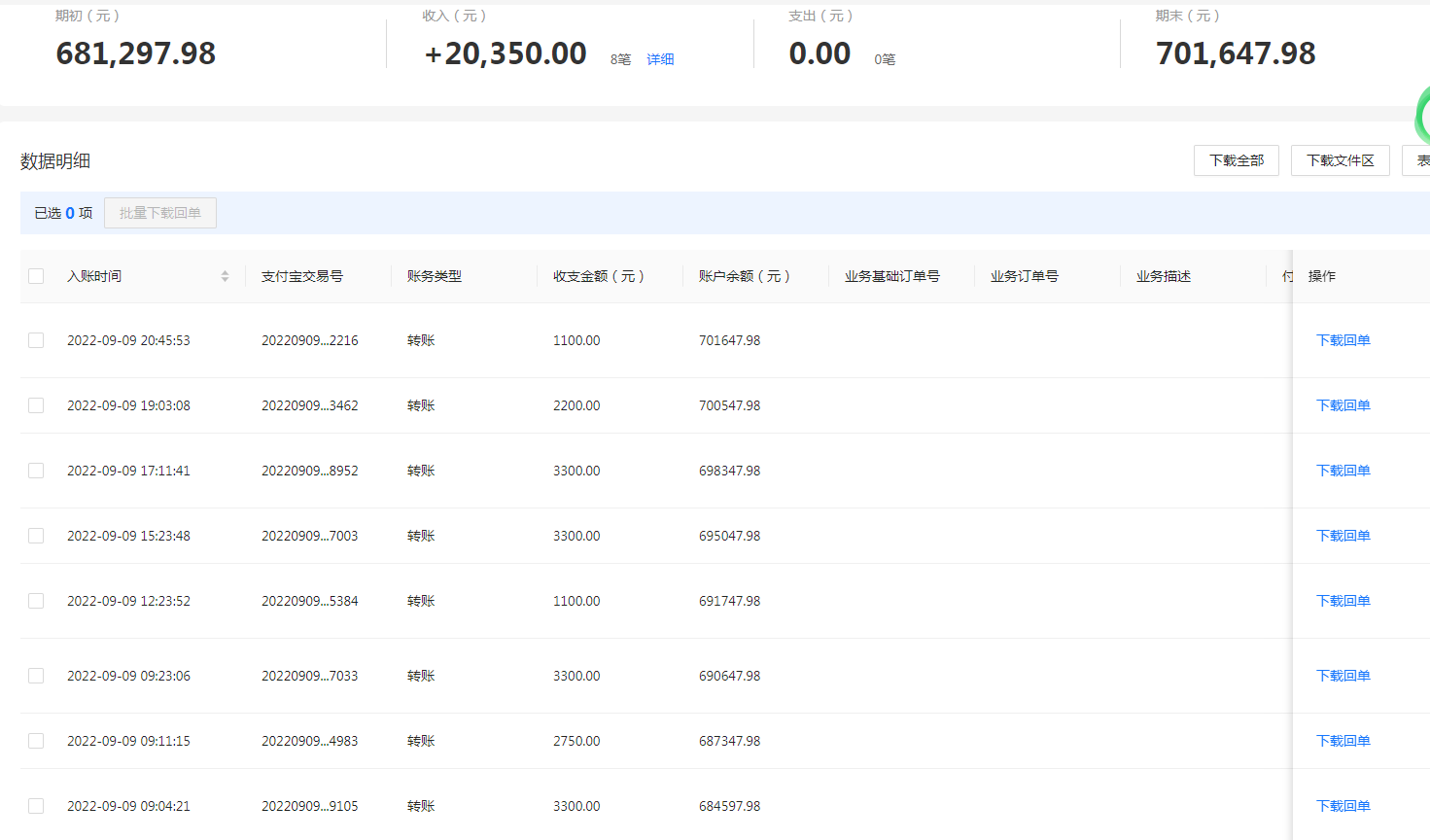Select the opening balance 681,297.98
This screenshot has height=840, width=1430.
136,53
